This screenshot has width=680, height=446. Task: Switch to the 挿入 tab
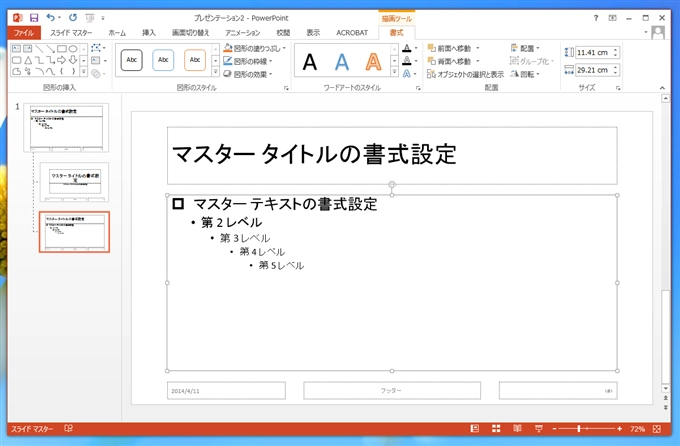pyautogui.click(x=149, y=33)
